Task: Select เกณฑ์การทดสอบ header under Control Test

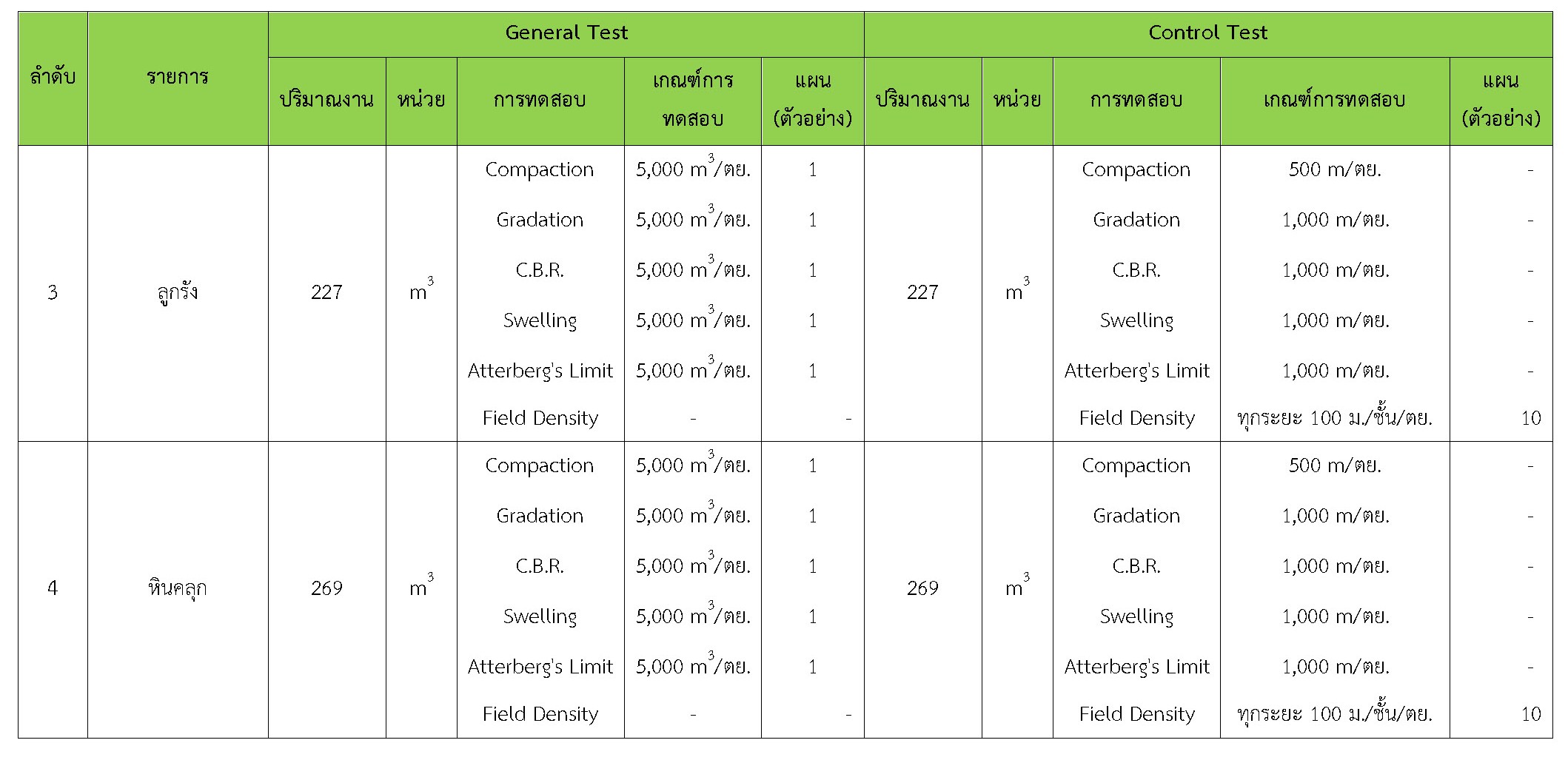Action: [1334, 100]
